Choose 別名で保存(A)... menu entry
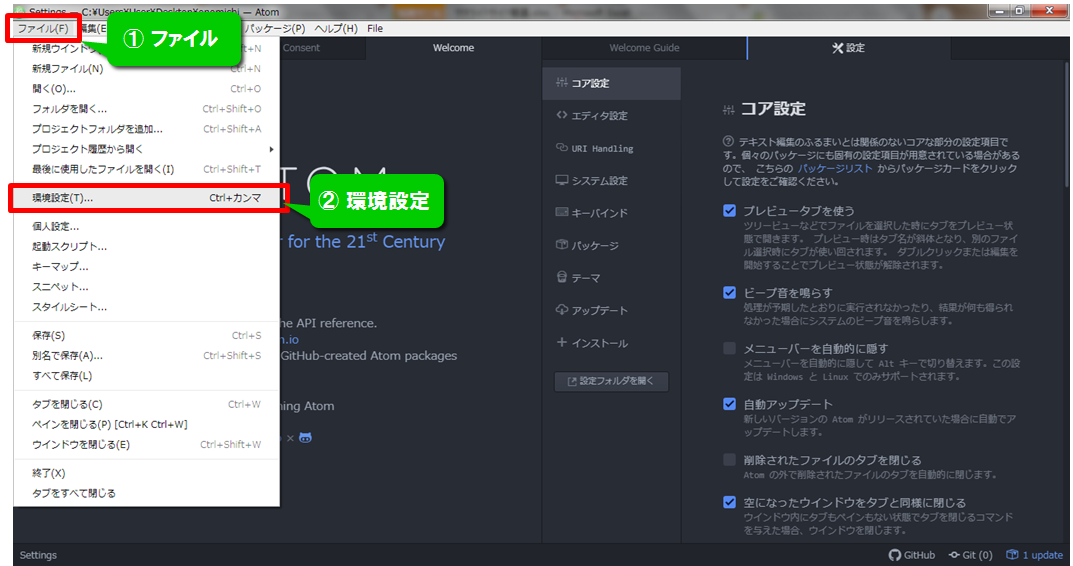This screenshot has width=1073, height=566. coord(146,356)
